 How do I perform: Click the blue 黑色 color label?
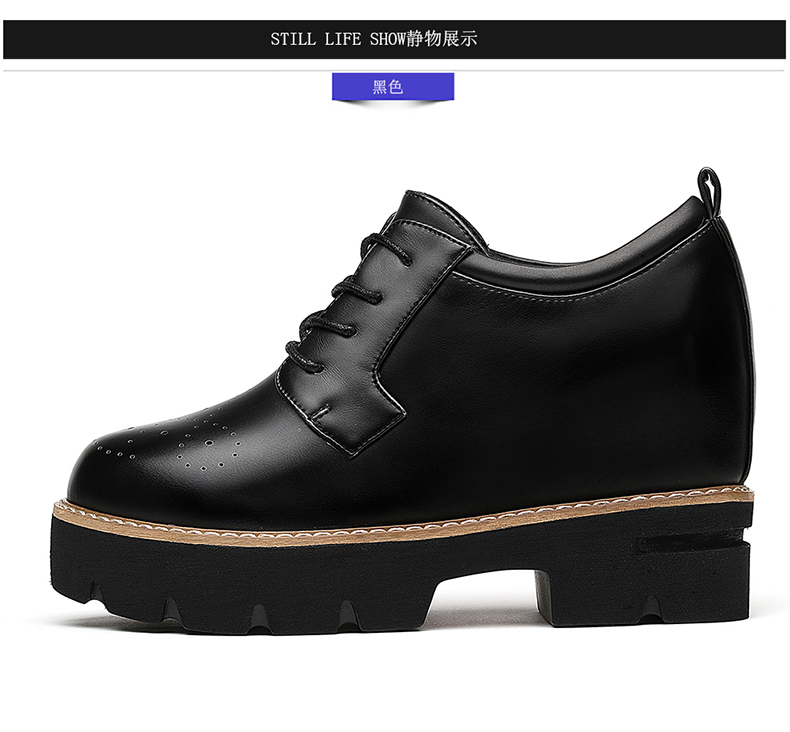[393, 87]
